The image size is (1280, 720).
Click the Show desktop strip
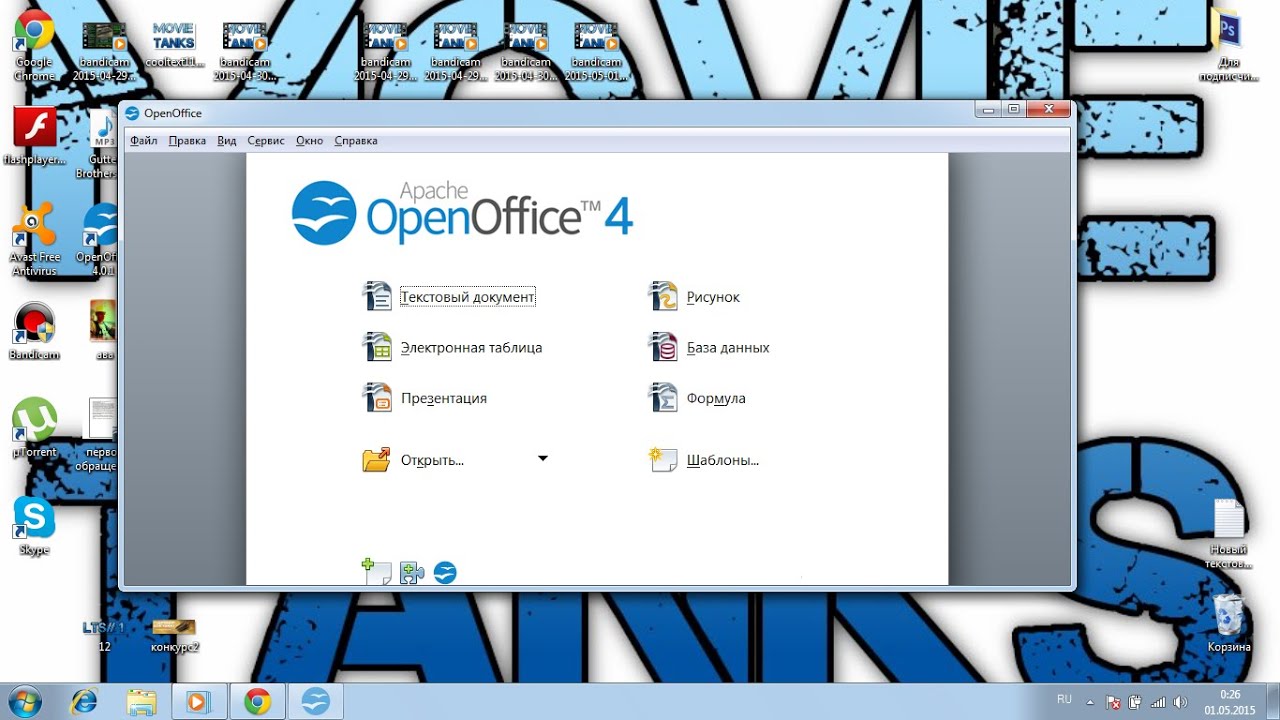[1272, 702]
